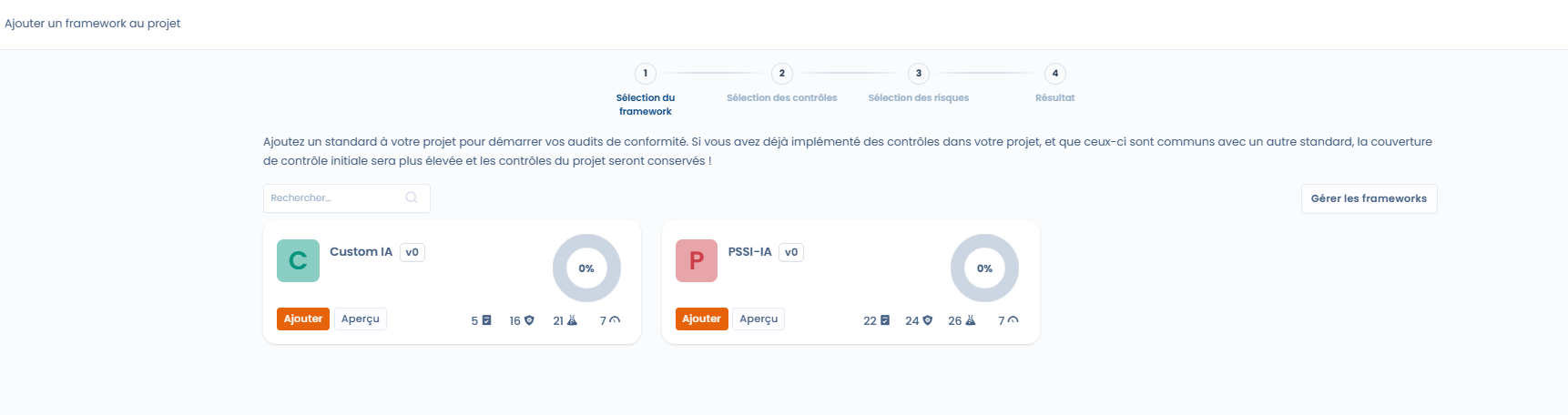
Task: Click the Rechercher search field
Action: (x=335, y=197)
